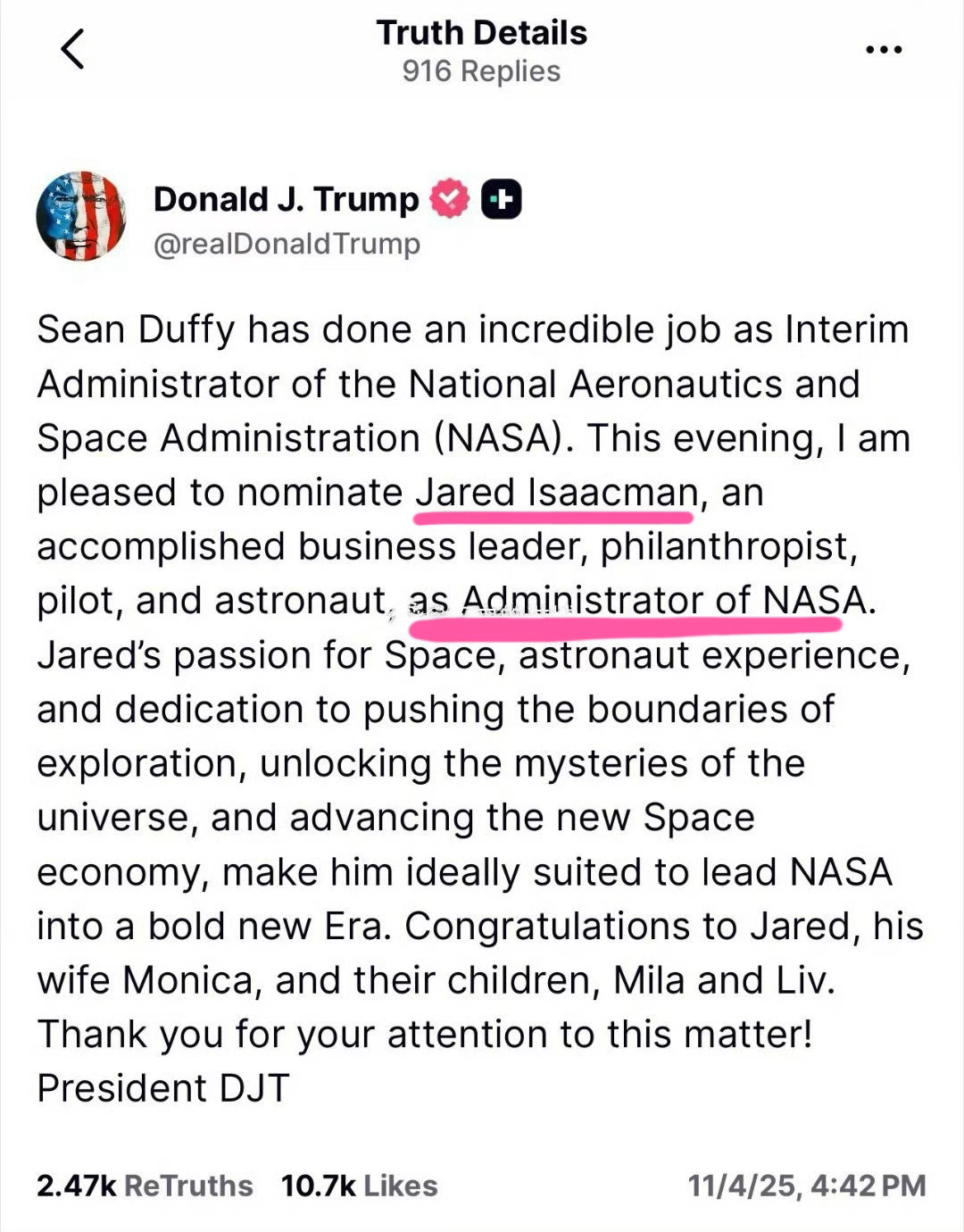Open Donald J. Trump's display name
The height and width of the screenshot is (1232, 964).
click(288, 198)
